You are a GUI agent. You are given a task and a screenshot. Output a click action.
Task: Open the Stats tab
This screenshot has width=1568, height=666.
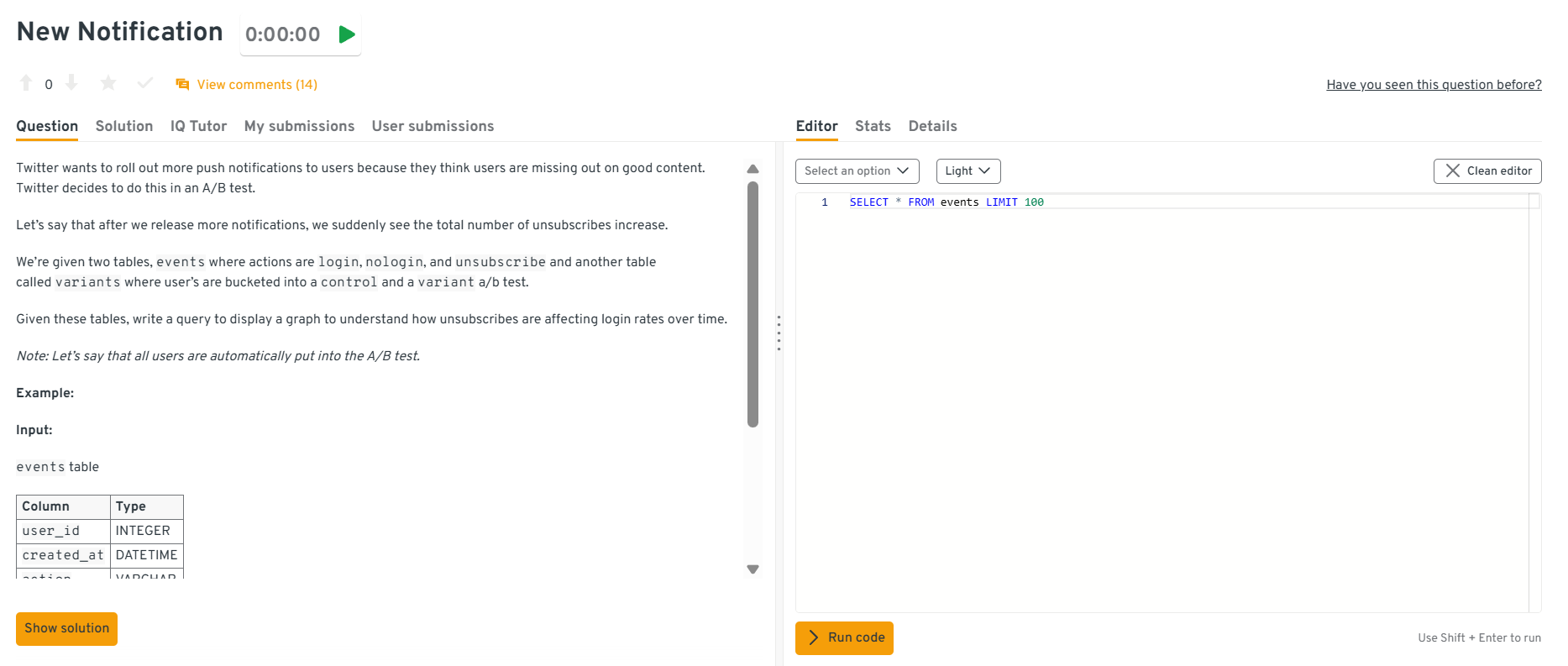[x=873, y=126]
